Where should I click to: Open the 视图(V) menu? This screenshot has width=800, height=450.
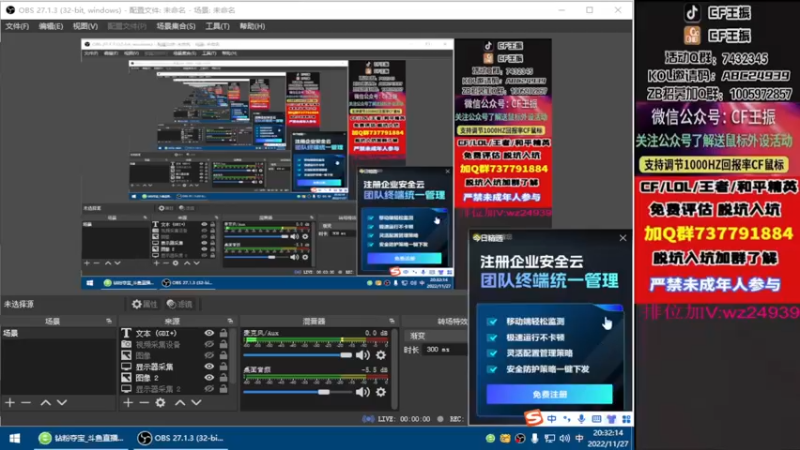[x=85, y=26]
